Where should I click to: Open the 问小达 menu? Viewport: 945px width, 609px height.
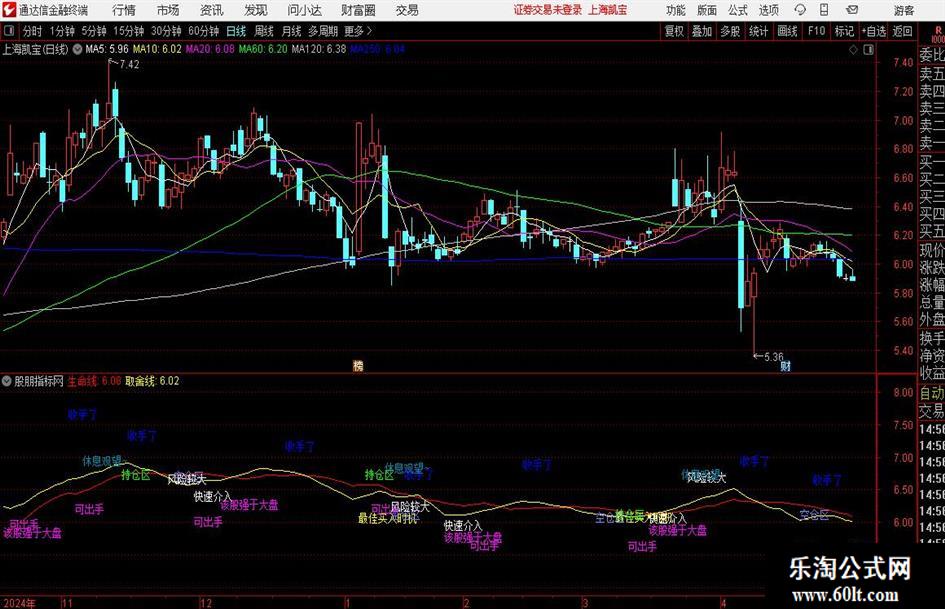pos(304,10)
